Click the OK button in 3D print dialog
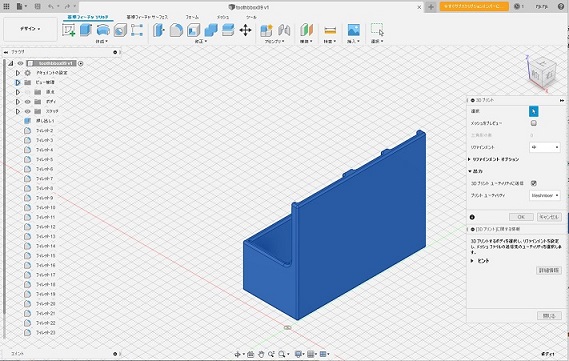Image resolution: width=569 pixels, height=361 pixels. click(x=521, y=217)
